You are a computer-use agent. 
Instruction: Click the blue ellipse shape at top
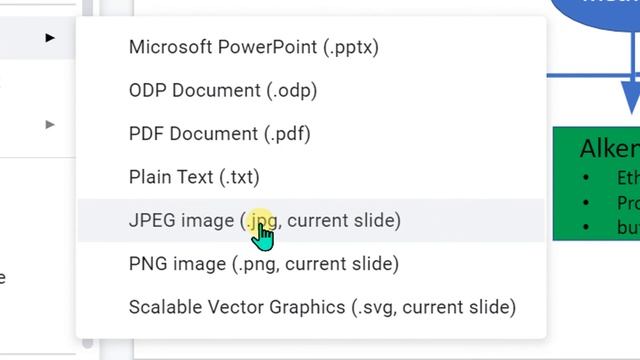596,14
